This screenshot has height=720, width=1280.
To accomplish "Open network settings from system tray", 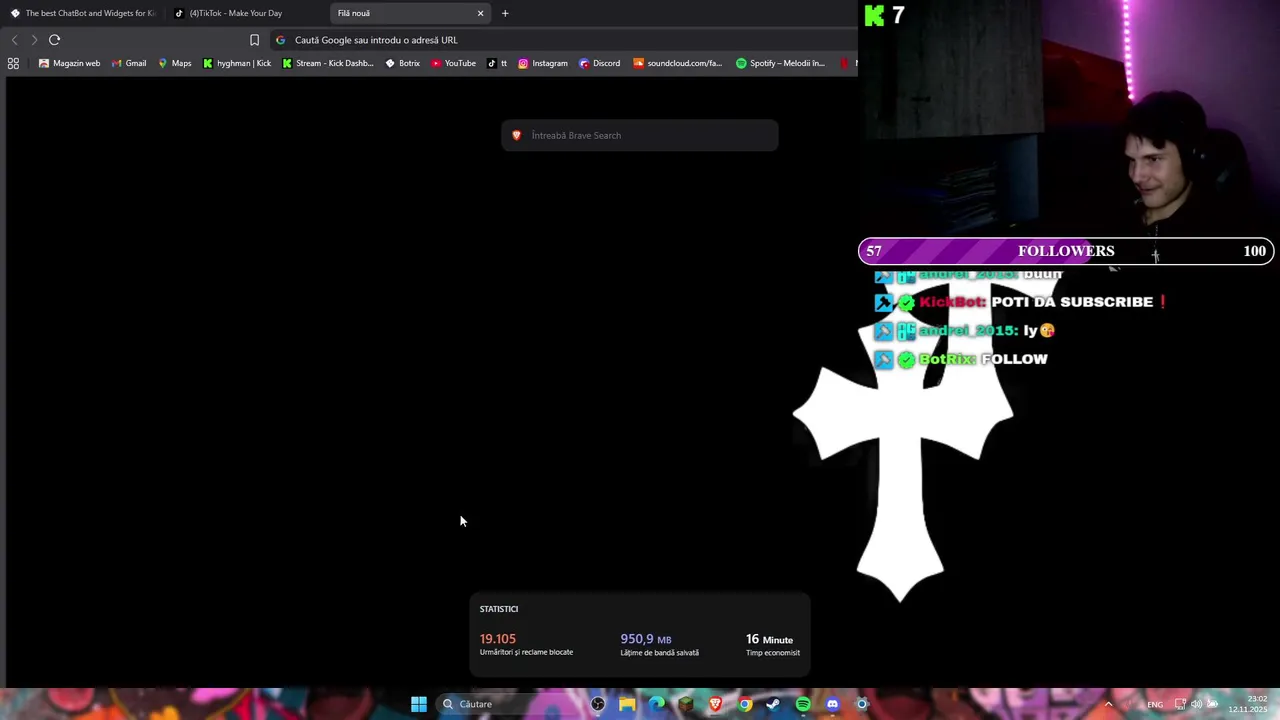I will [x=1180, y=704].
